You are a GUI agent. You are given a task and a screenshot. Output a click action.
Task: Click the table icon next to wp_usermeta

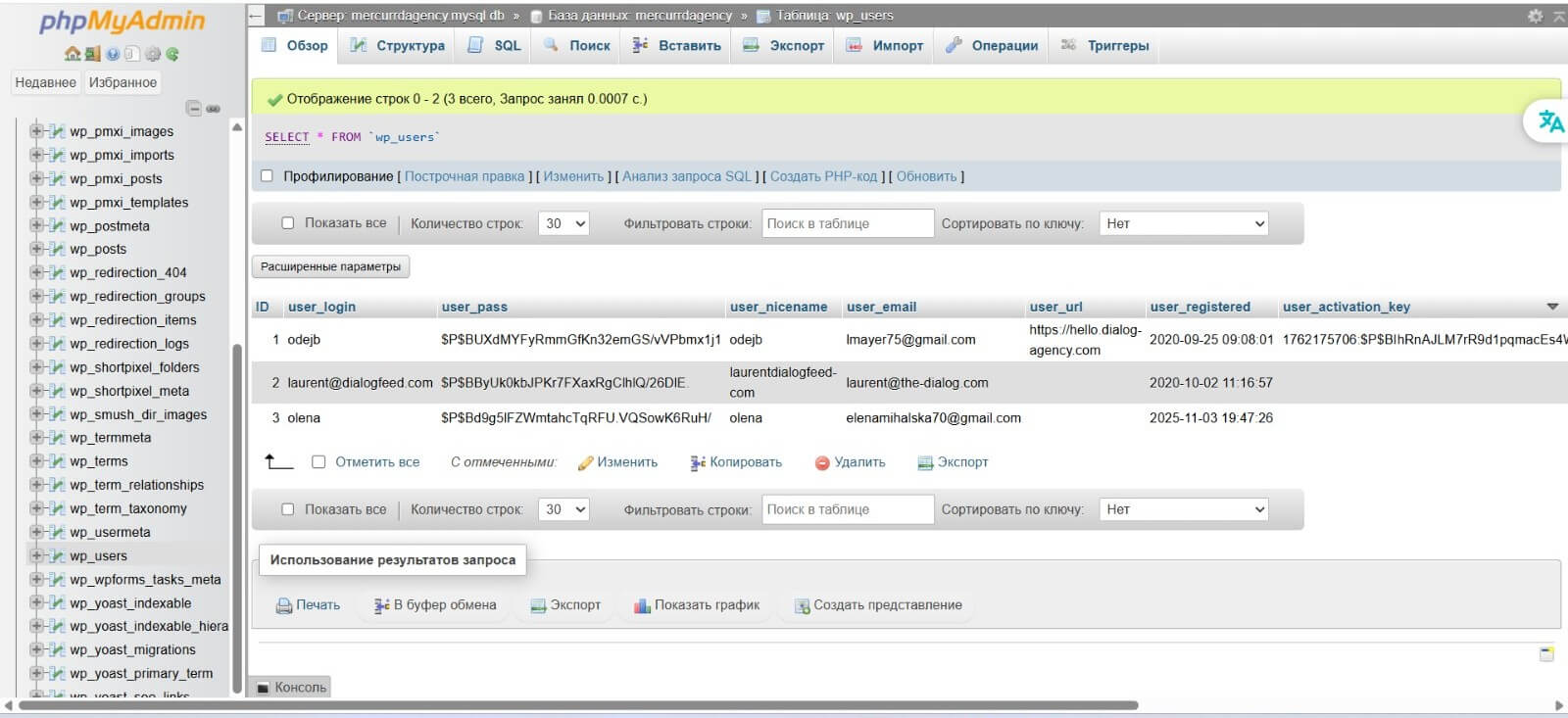[57, 532]
